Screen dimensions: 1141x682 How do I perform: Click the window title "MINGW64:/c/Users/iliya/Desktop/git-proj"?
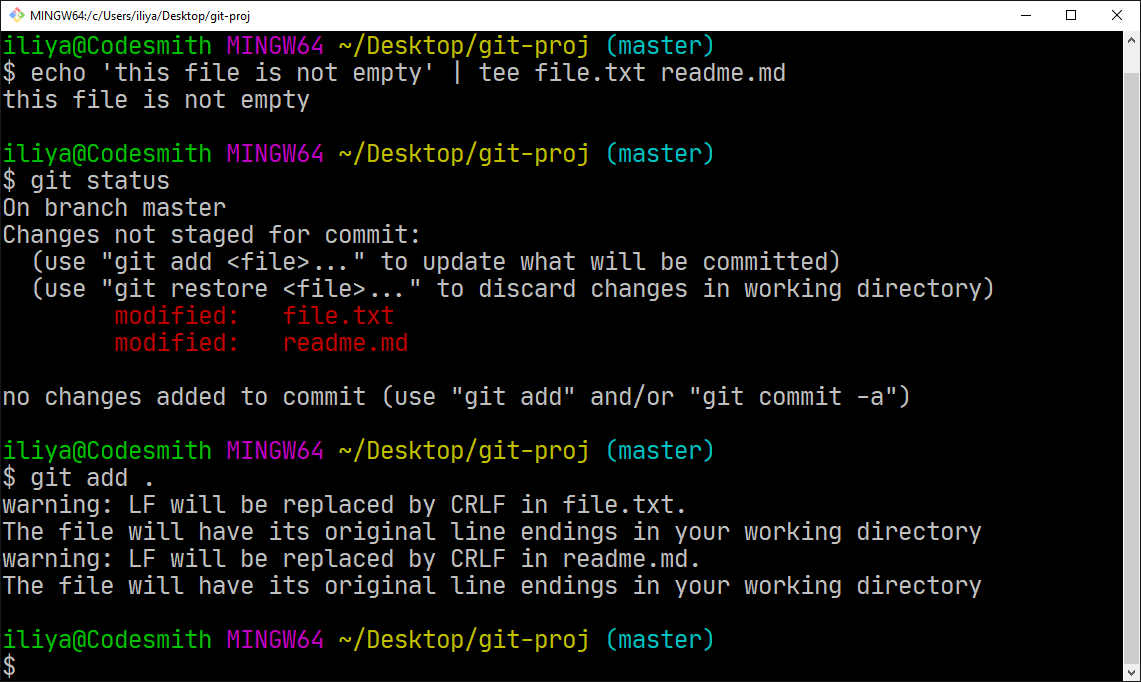click(140, 15)
